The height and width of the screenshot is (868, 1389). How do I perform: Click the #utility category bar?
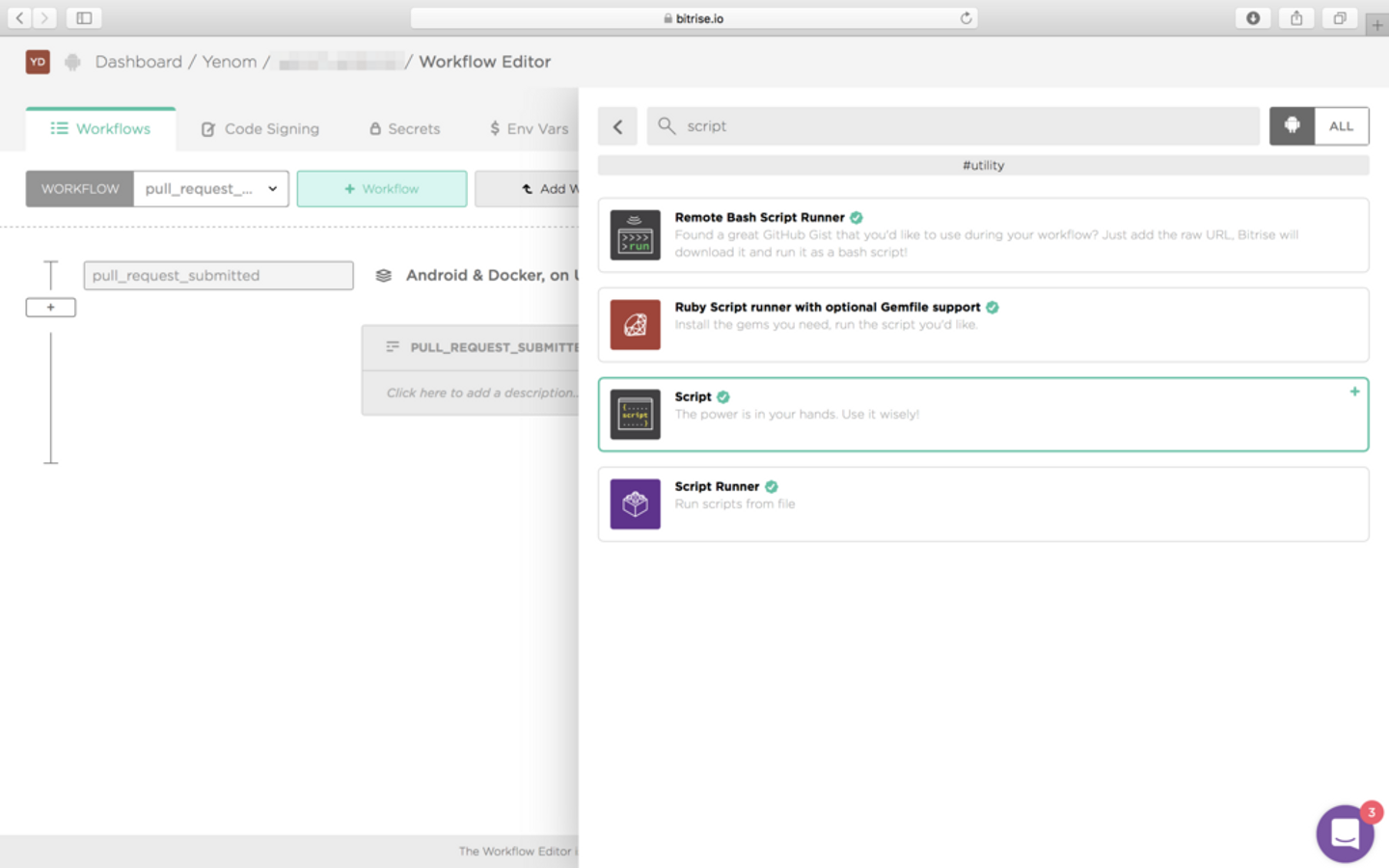[x=983, y=166]
